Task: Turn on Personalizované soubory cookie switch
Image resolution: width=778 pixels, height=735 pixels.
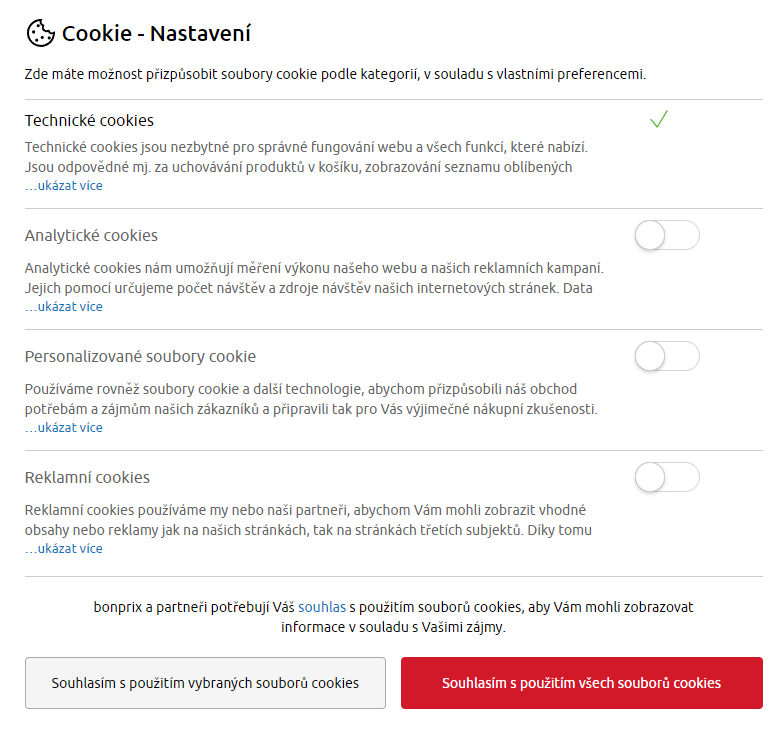Action: (x=667, y=356)
